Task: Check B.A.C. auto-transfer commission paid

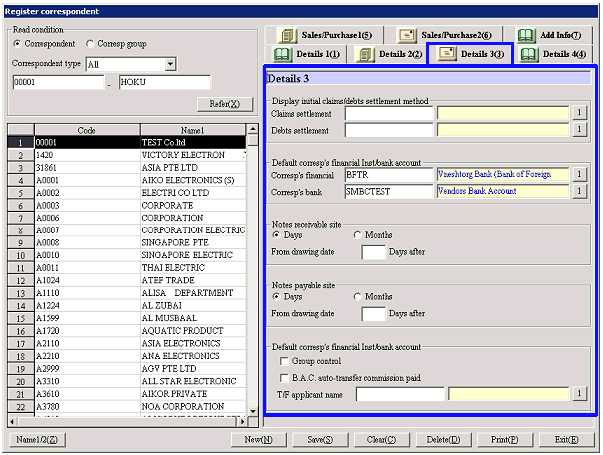Action: (x=285, y=377)
